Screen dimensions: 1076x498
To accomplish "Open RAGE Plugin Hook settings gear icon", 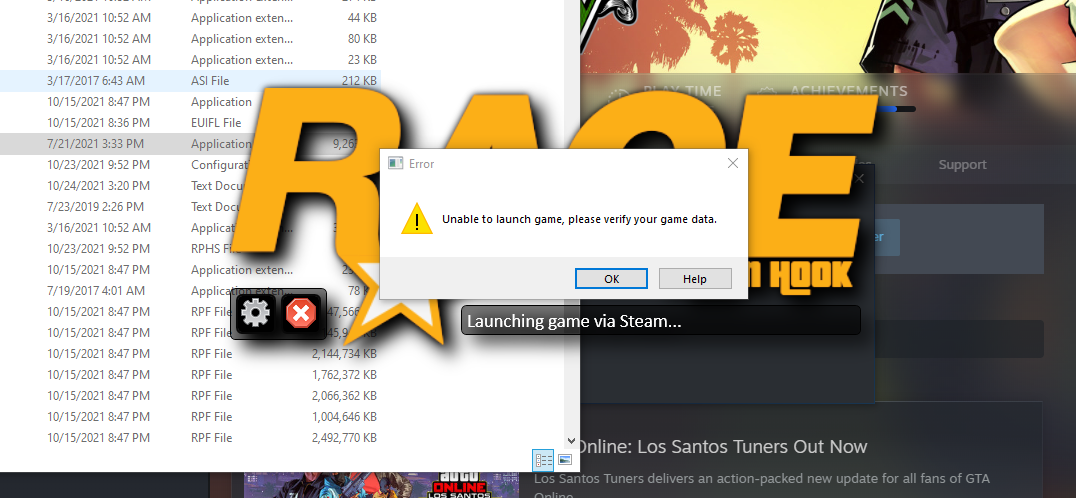I will (256, 314).
